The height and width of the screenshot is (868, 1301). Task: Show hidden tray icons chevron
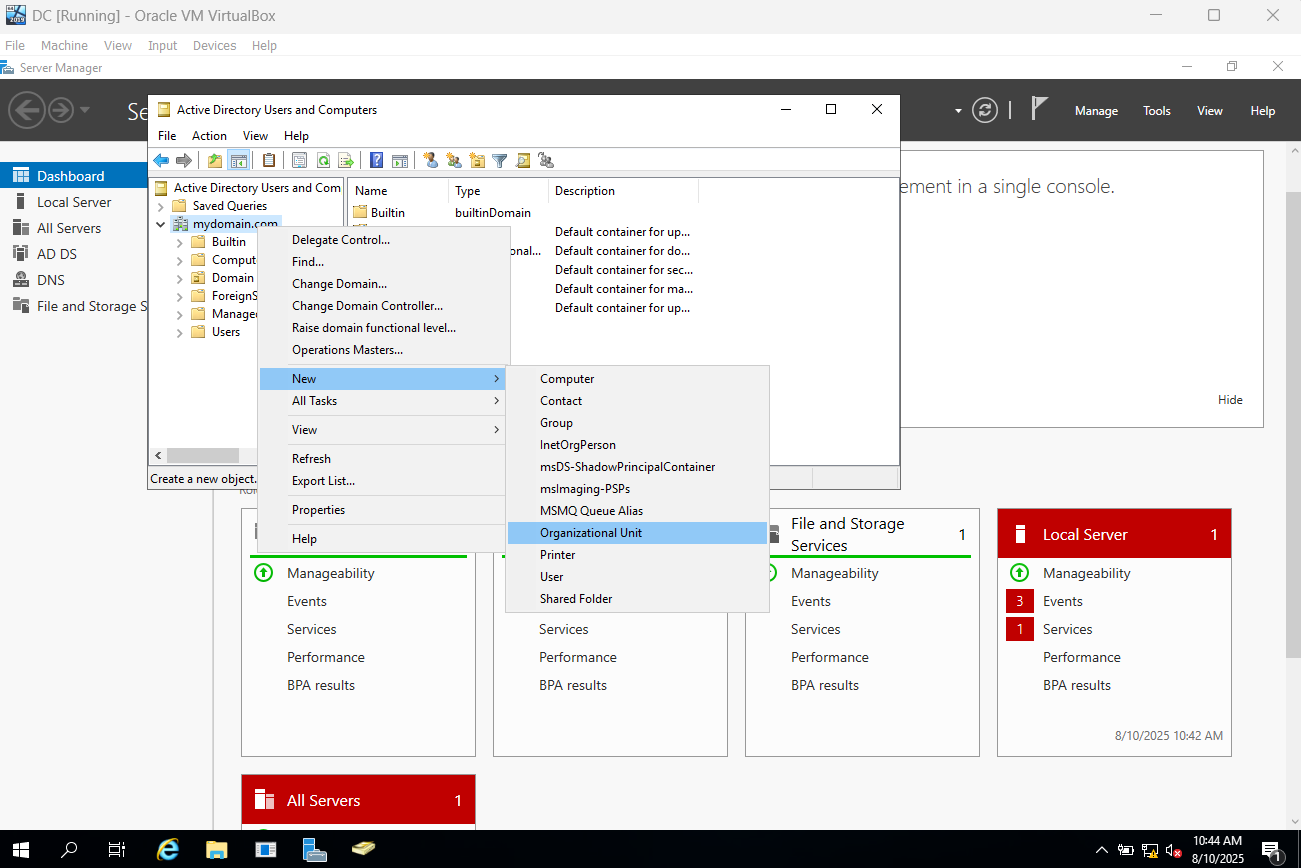(1102, 850)
